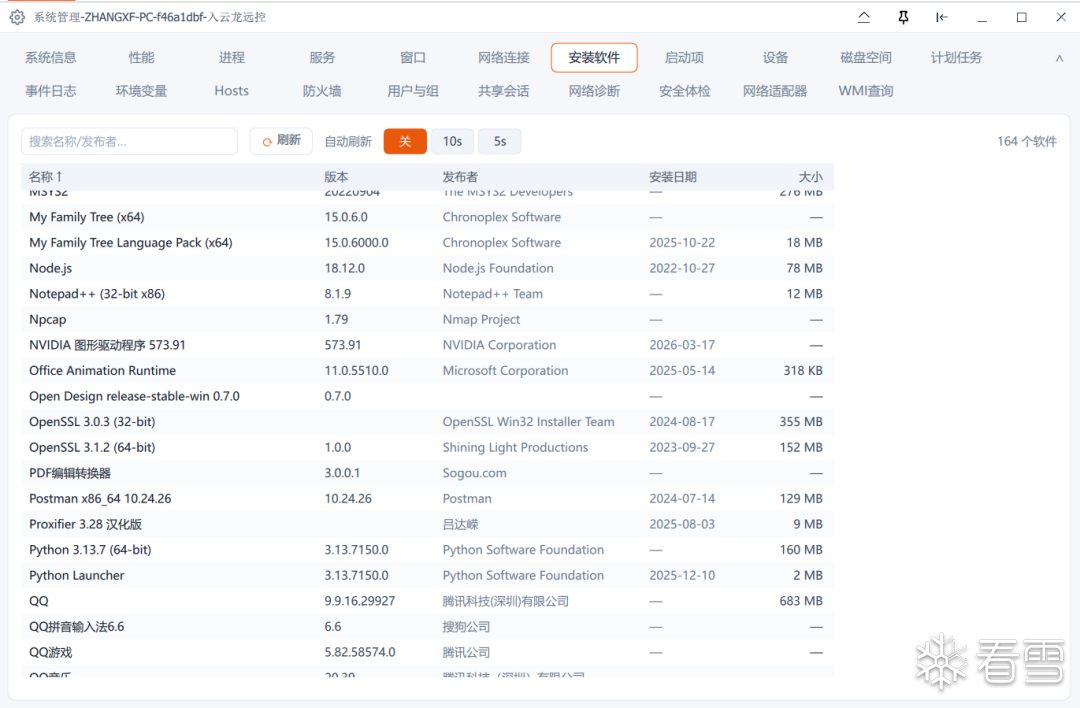Open the 事件日志 tab
1080x708 pixels.
51,91
